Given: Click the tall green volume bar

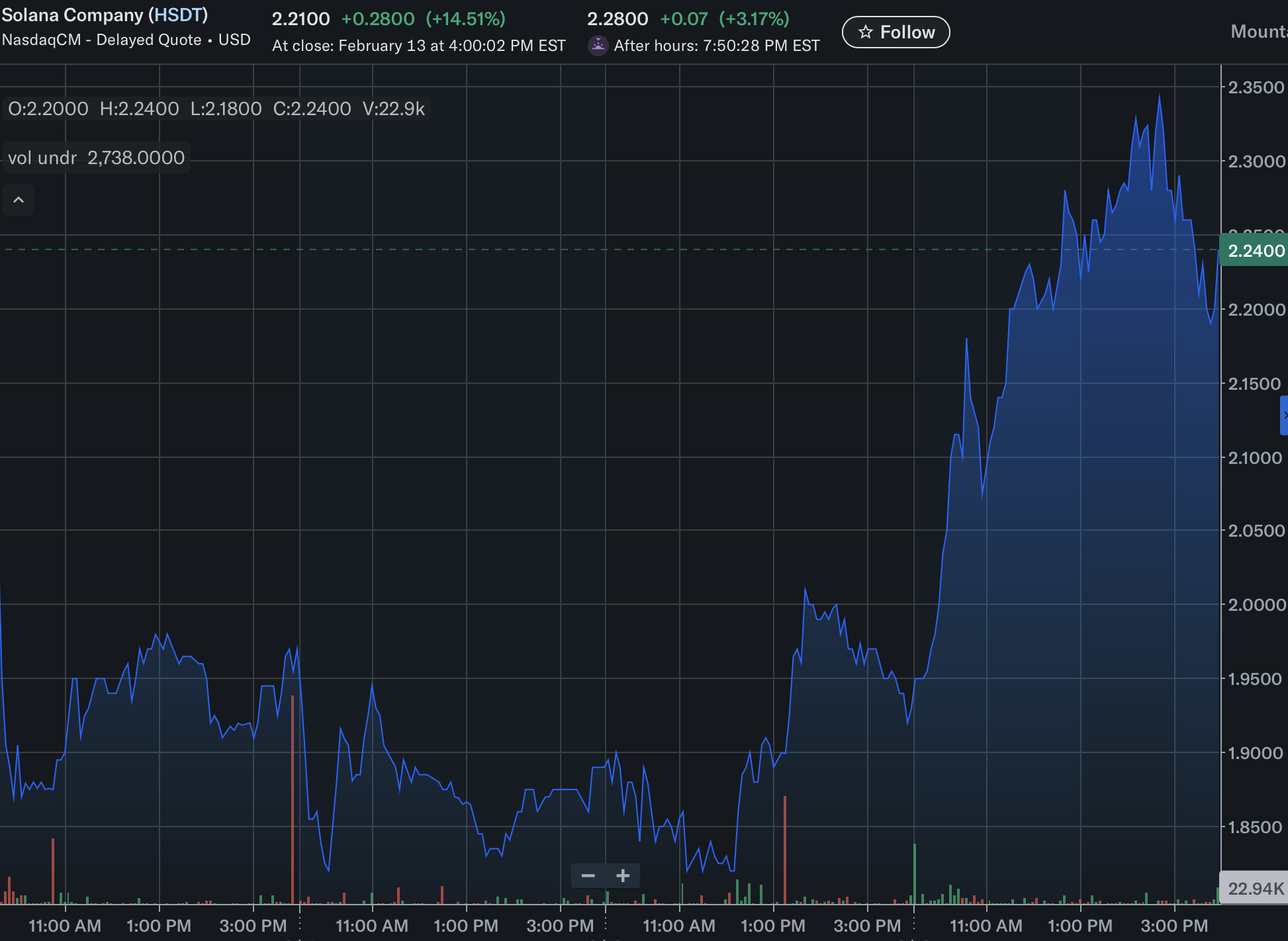Looking at the screenshot, I should [915, 872].
